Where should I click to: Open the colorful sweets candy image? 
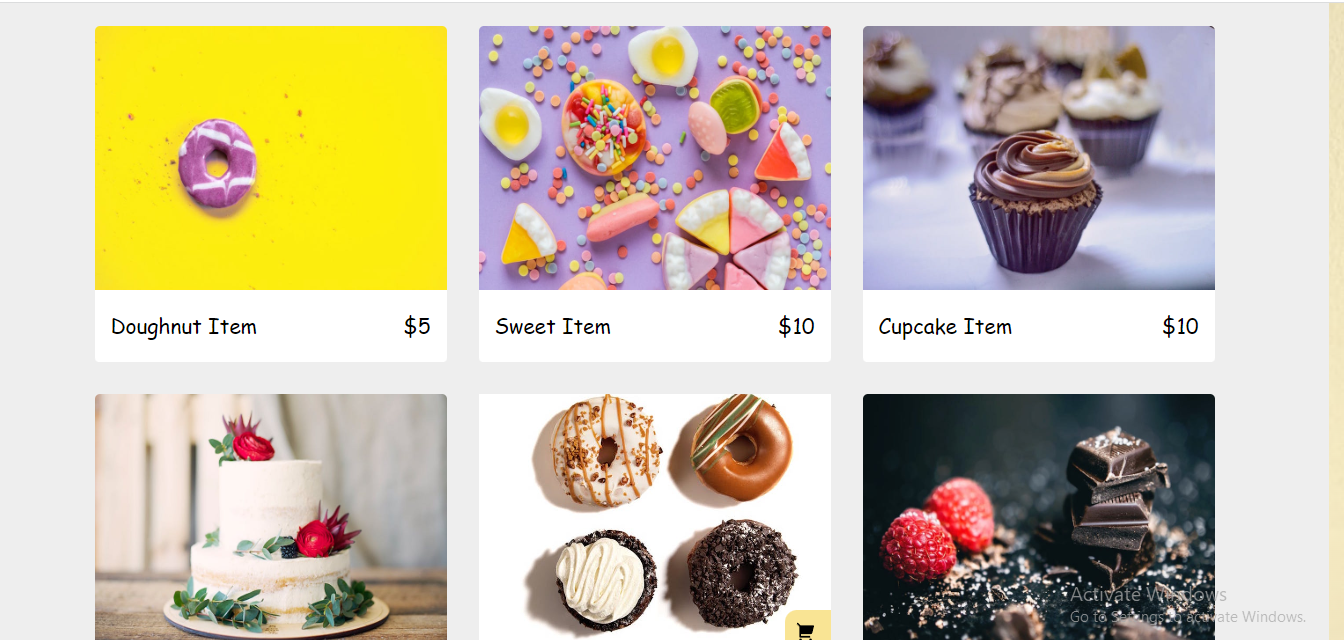pyautogui.click(x=655, y=158)
